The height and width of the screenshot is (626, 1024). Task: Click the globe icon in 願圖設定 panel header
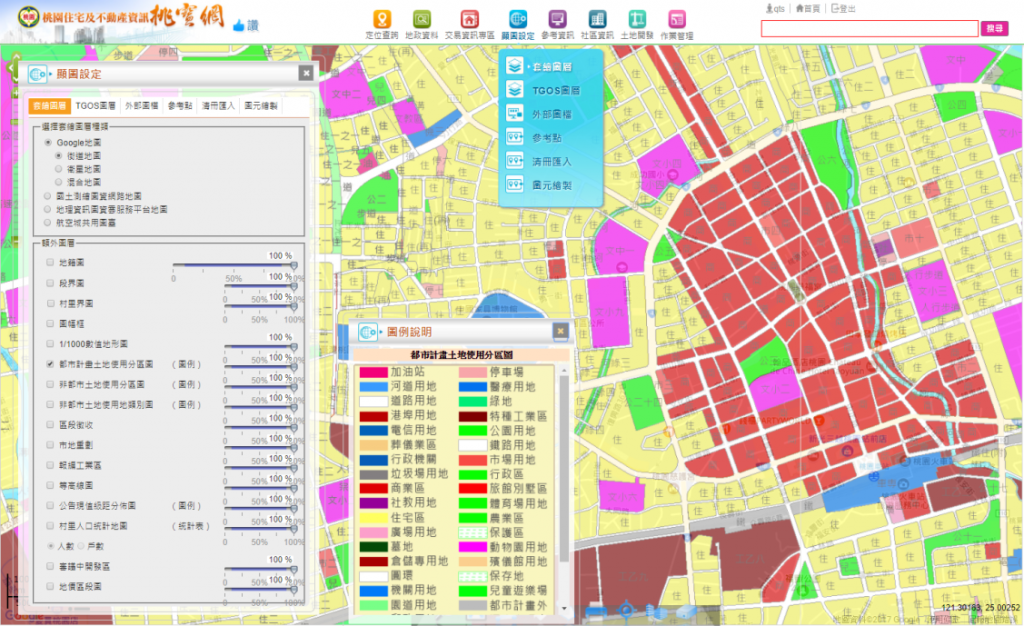pos(37,74)
